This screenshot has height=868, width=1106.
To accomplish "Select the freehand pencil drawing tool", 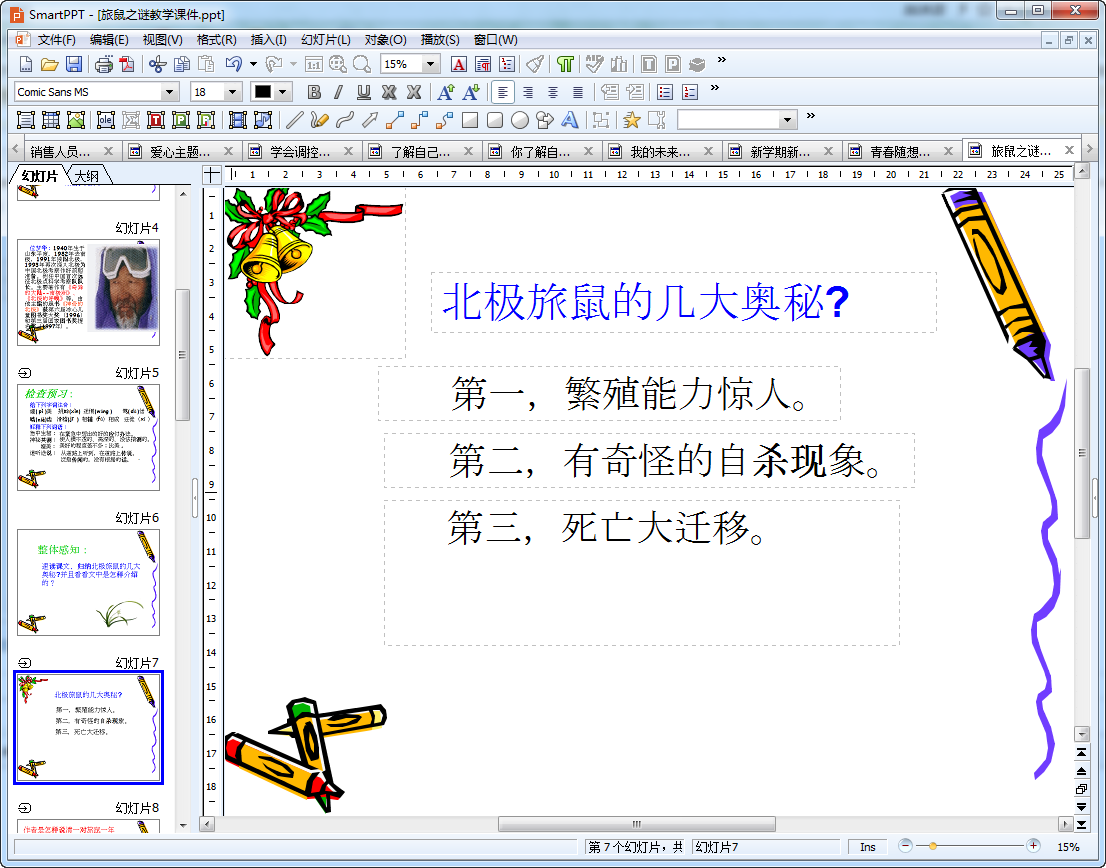I will click(x=319, y=120).
